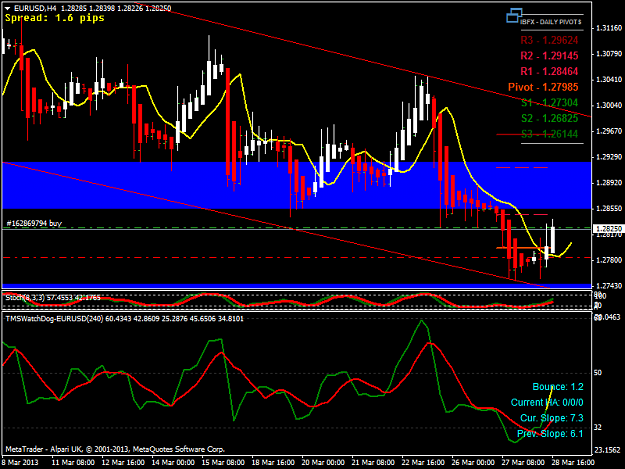The width and height of the screenshot is (625, 469).
Task: Click the MetaTrader Alpari UK copyright text
Action: pyautogui.click(x=115, y=449)
